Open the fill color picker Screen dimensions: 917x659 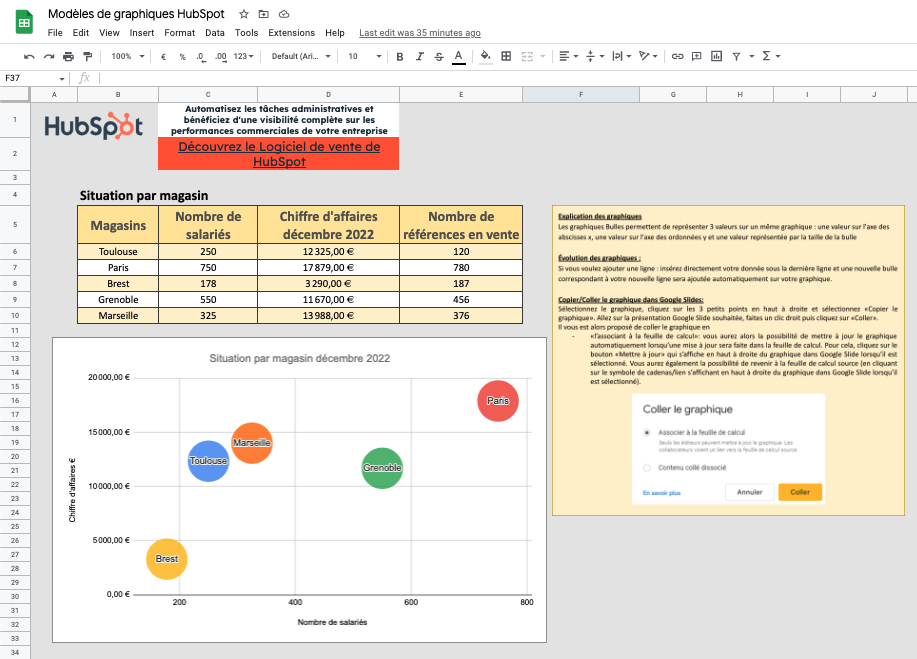tap(485, 56)
